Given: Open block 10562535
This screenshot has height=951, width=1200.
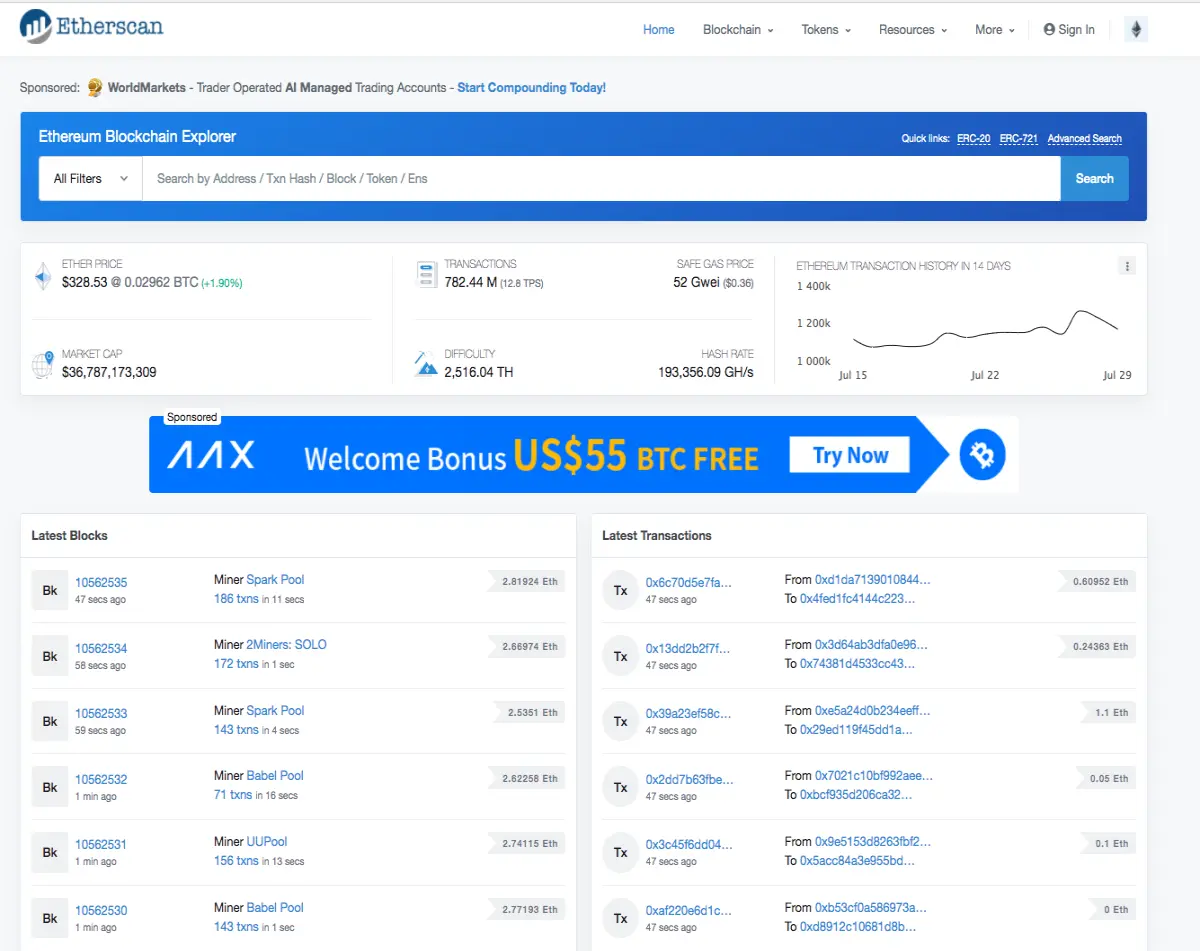Looking at the screenshot, I should (101, 583).
